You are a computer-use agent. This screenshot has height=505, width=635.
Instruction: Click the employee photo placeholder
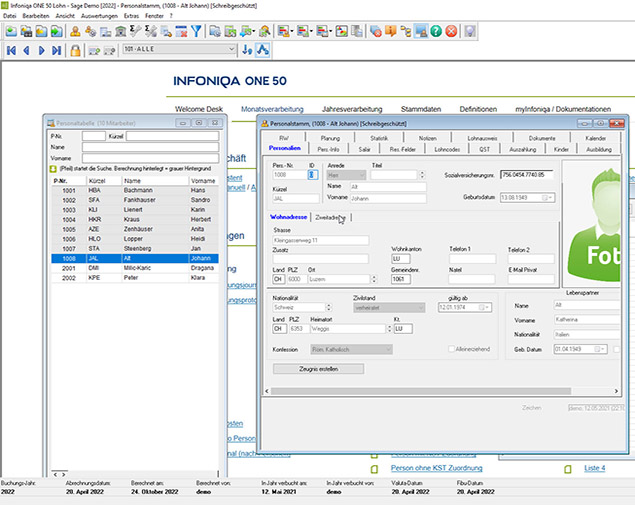pyautogui.click(x=592, y=224)
